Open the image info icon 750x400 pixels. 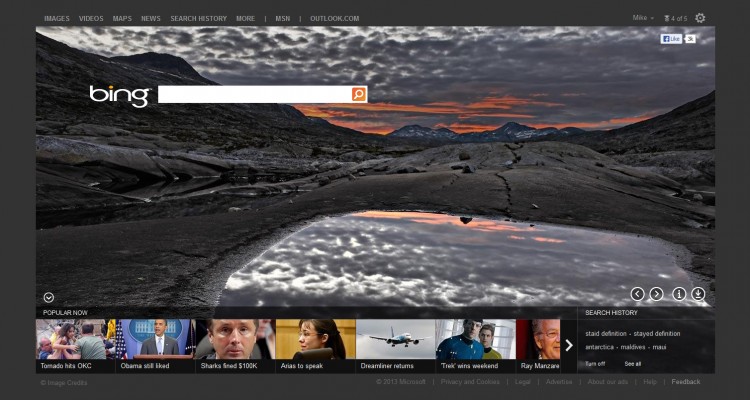[679, 294]
